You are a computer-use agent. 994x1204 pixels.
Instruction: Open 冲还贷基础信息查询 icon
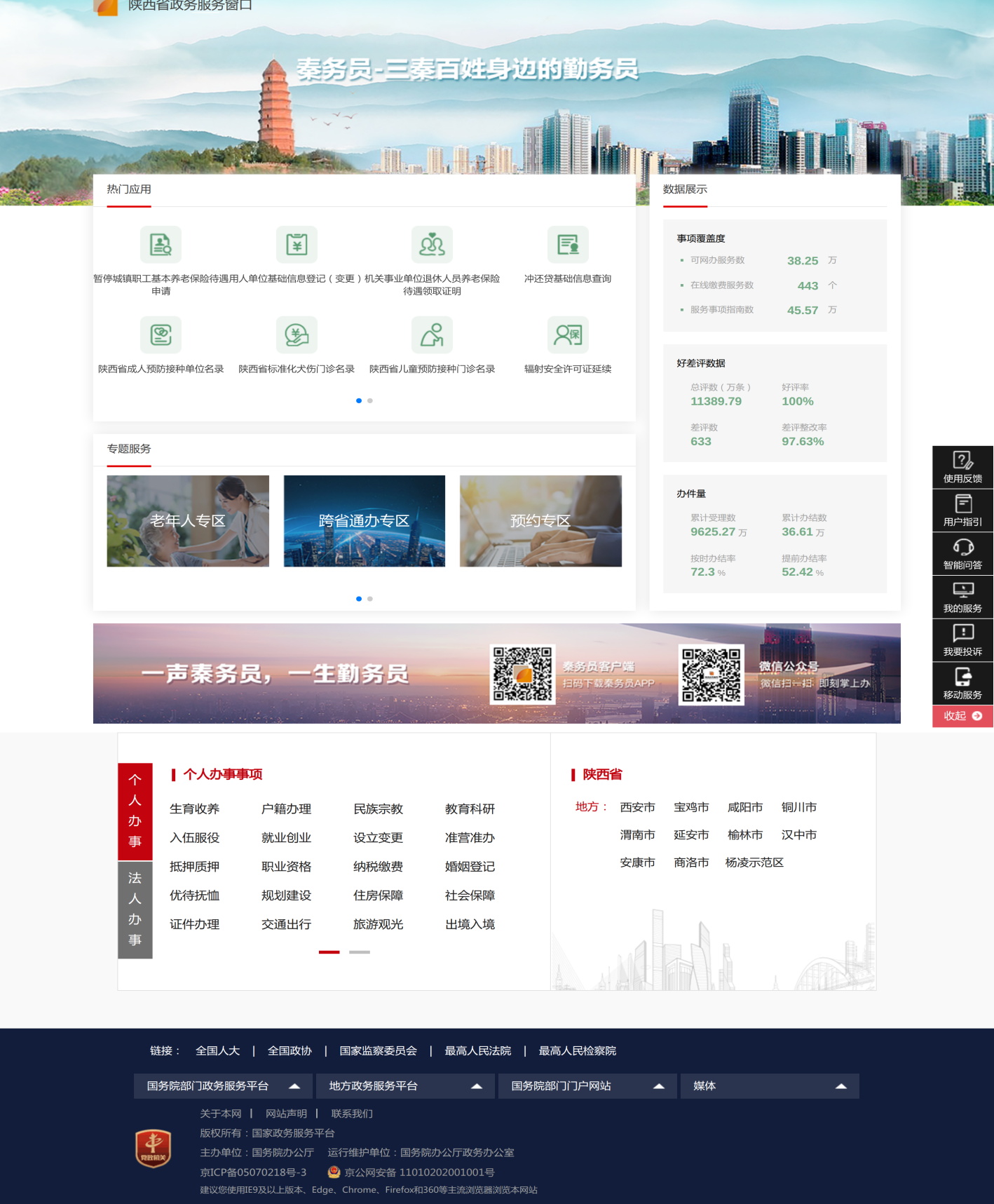pos(568,245)
